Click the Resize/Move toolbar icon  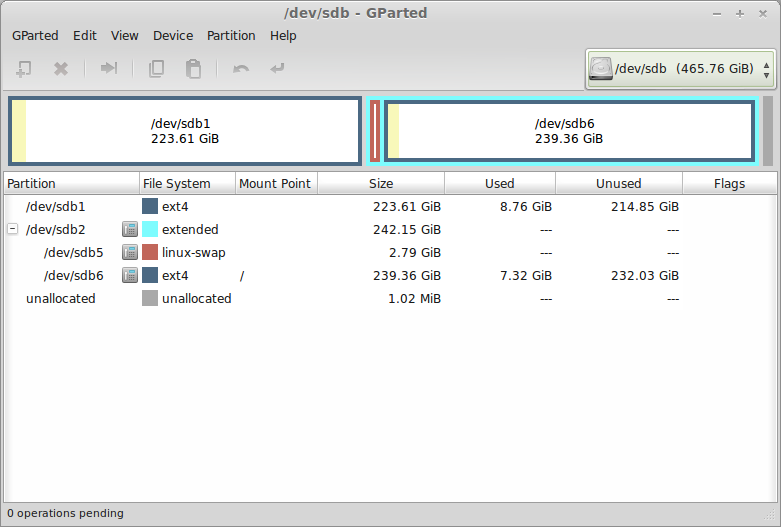tap(109, 69)
